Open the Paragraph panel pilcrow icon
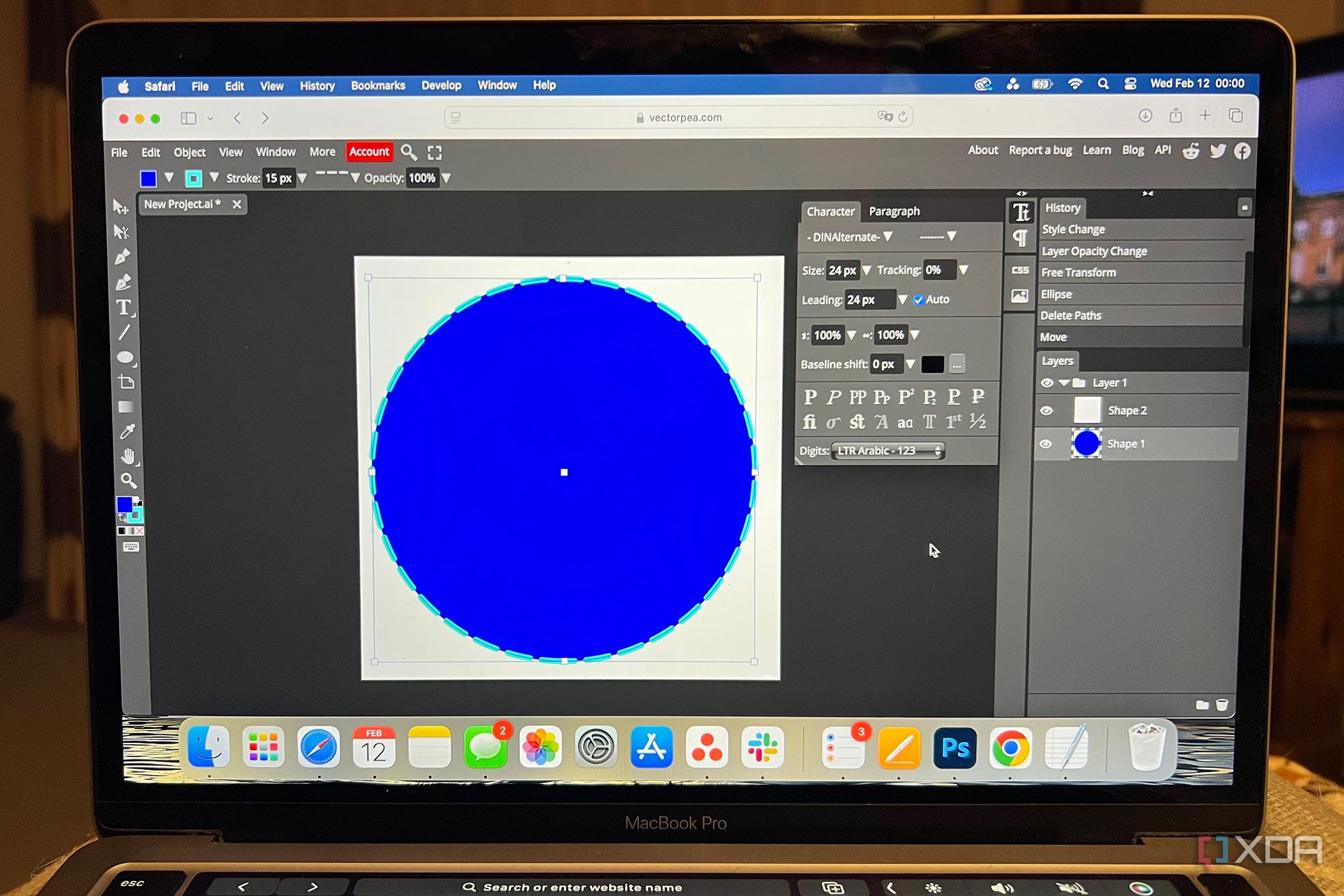 pyautogui.click(x=1020, y=239)
